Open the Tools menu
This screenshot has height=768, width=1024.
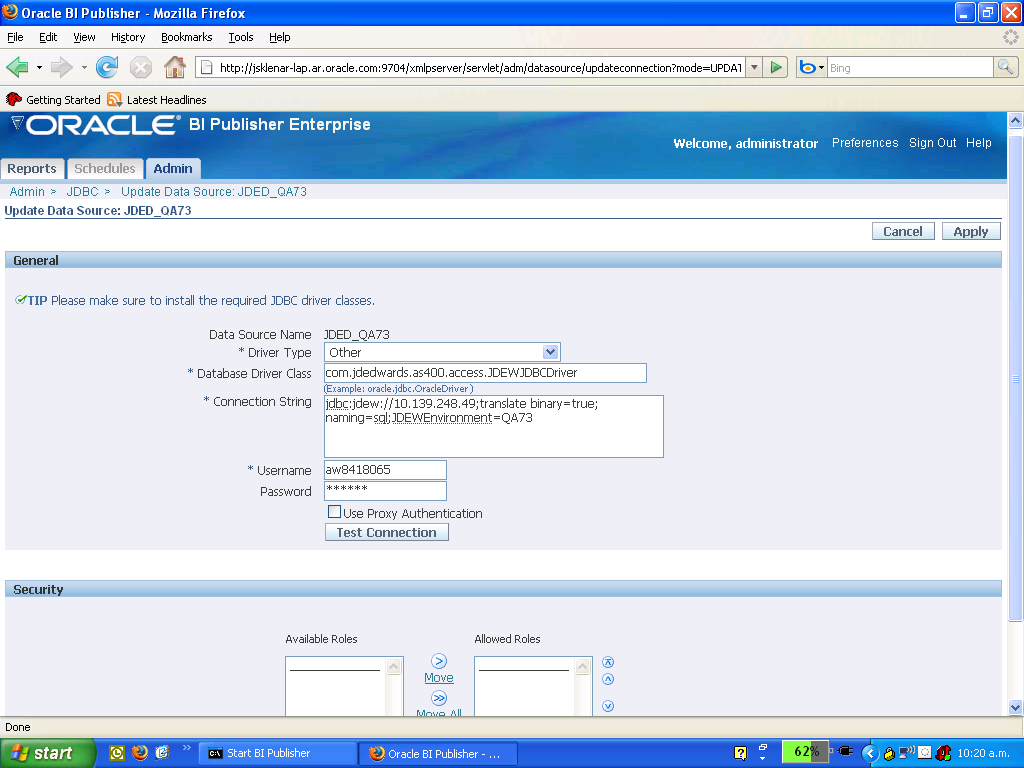[240, 37]
